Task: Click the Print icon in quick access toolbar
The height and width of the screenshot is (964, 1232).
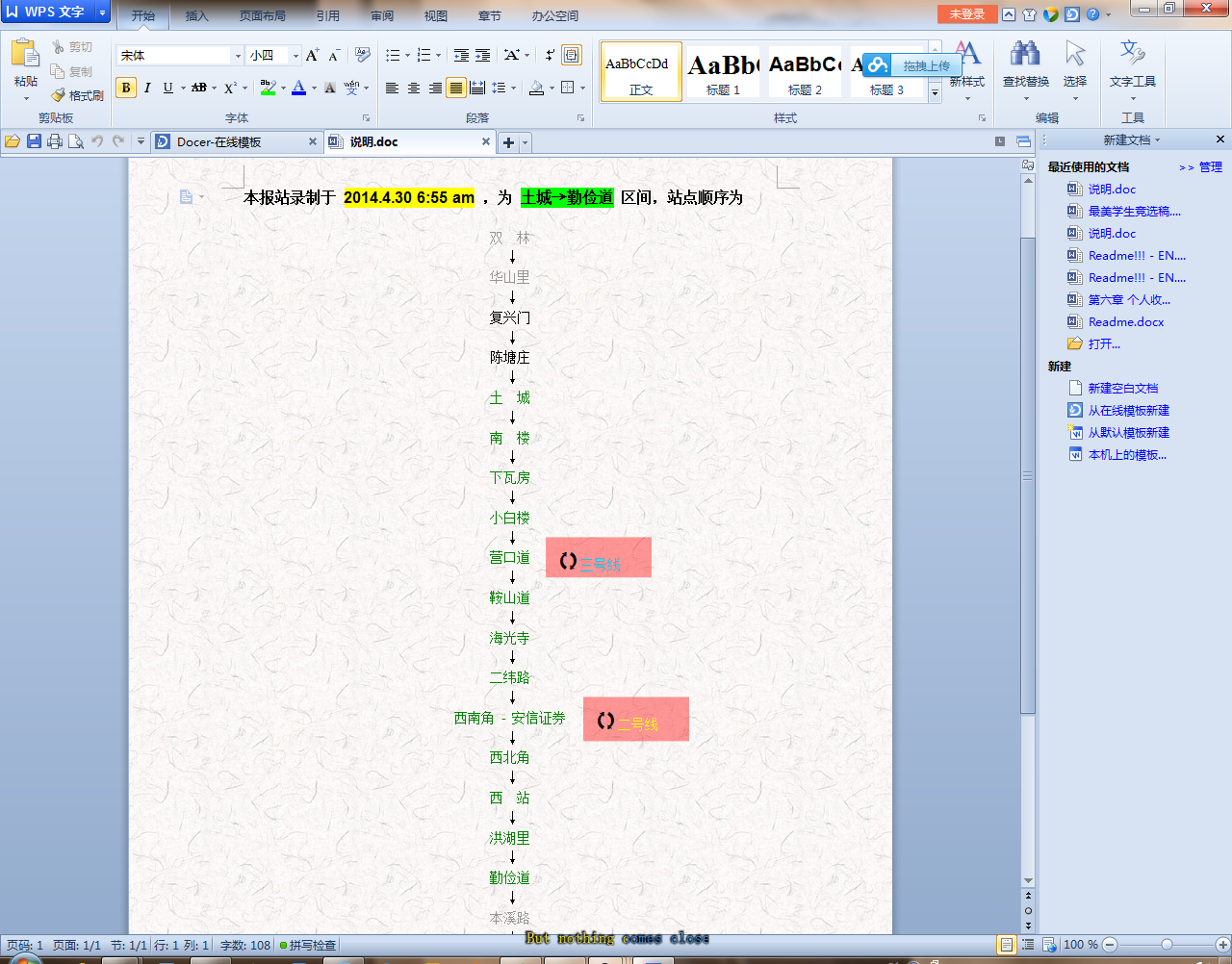Action: [55, 141]
